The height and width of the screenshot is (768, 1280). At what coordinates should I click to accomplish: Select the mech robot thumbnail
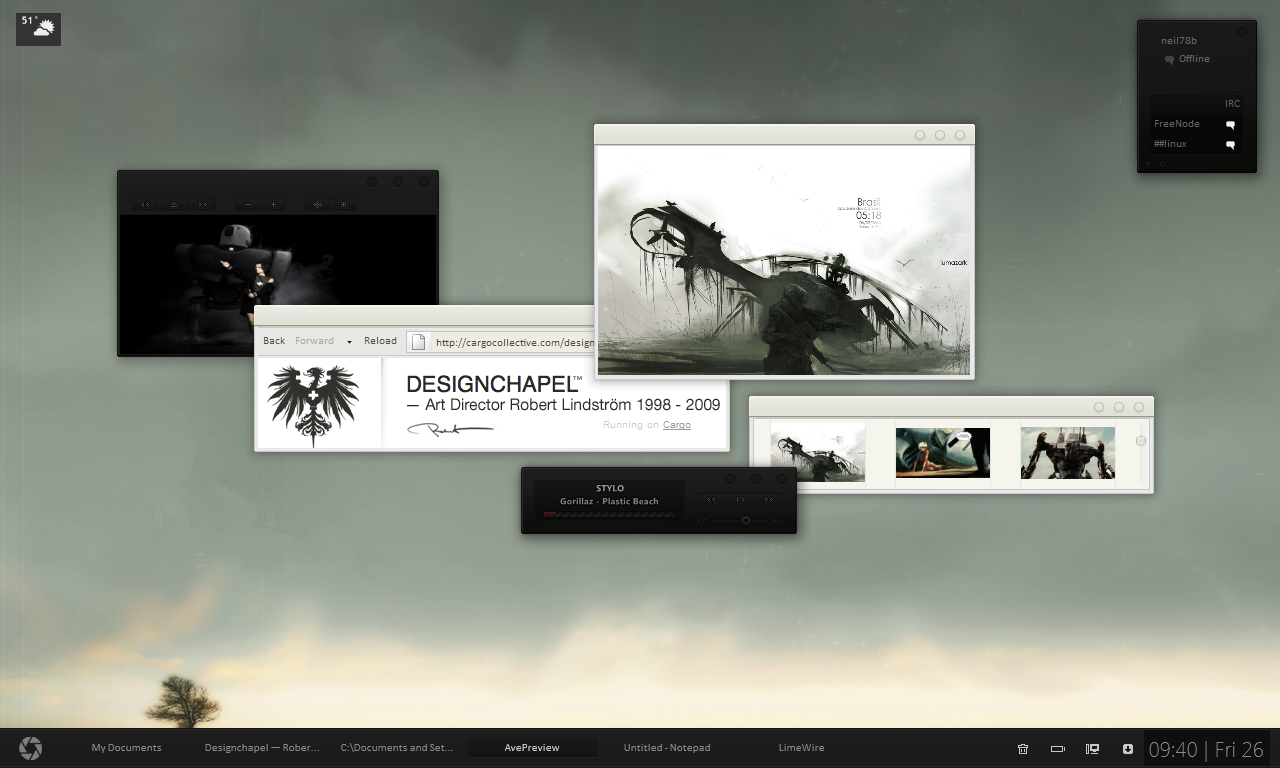coord(1068,453)
